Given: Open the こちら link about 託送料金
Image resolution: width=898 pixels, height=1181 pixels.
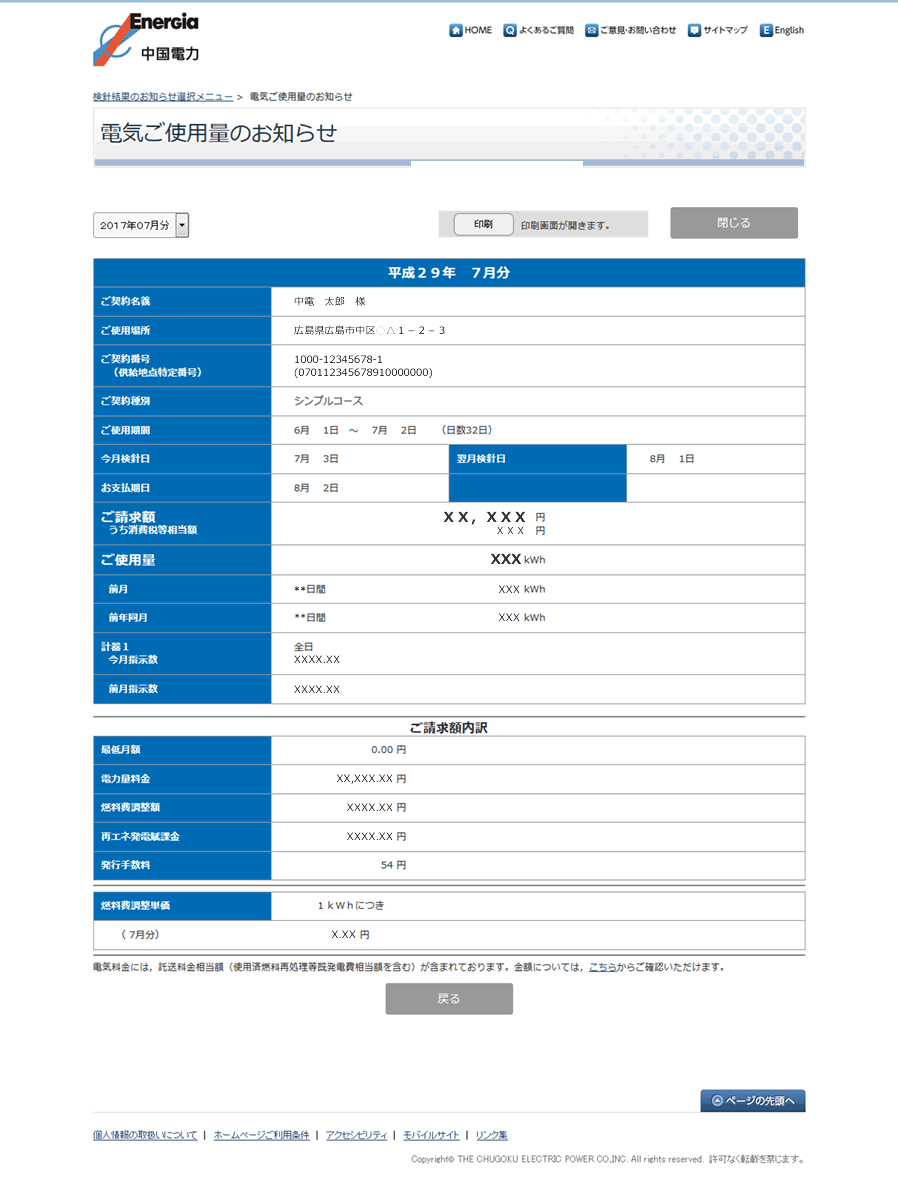Looking at the screenshot, I should pyautogui.click(x=603, y=967).
